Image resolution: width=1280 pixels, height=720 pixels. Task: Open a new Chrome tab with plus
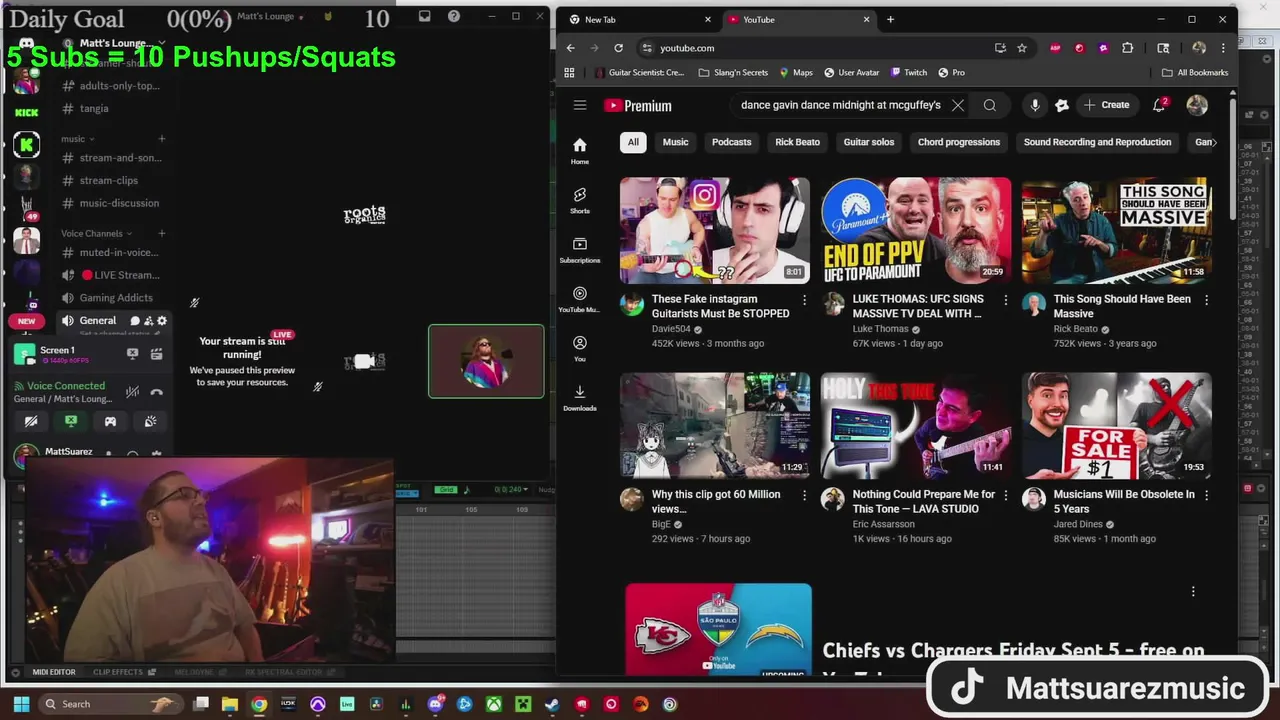pyautogui.click(x=890, y=19)
